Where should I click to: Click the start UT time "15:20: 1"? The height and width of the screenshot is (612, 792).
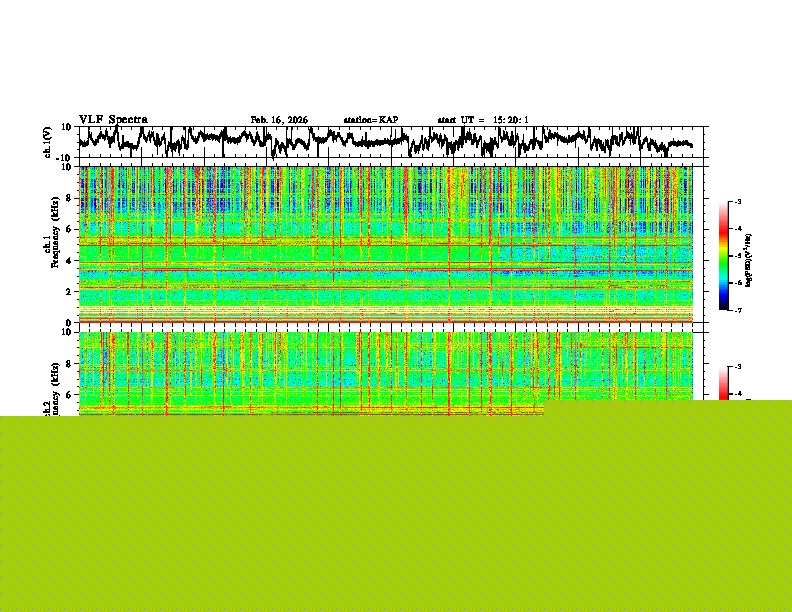click(x=511, y=120)
